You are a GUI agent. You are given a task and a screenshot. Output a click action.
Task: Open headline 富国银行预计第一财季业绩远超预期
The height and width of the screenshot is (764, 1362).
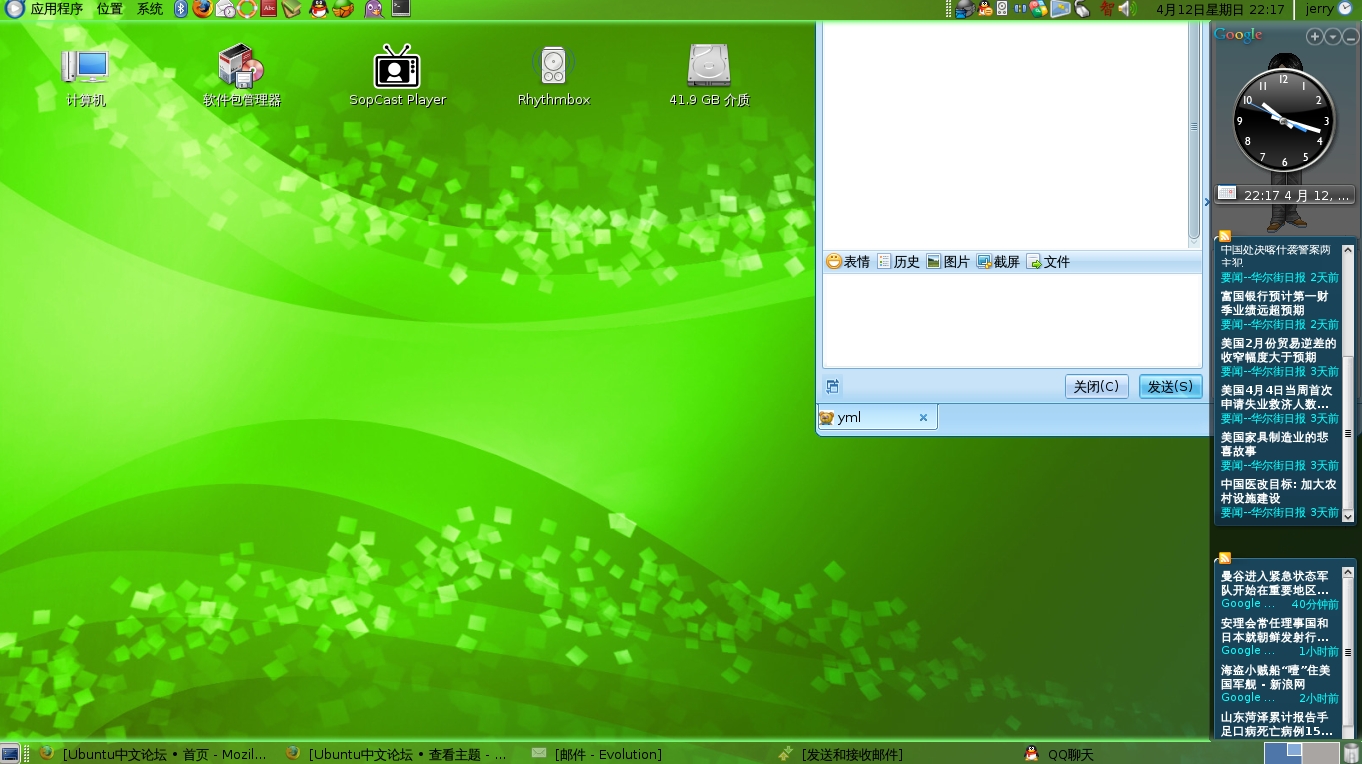point(1274,303)
